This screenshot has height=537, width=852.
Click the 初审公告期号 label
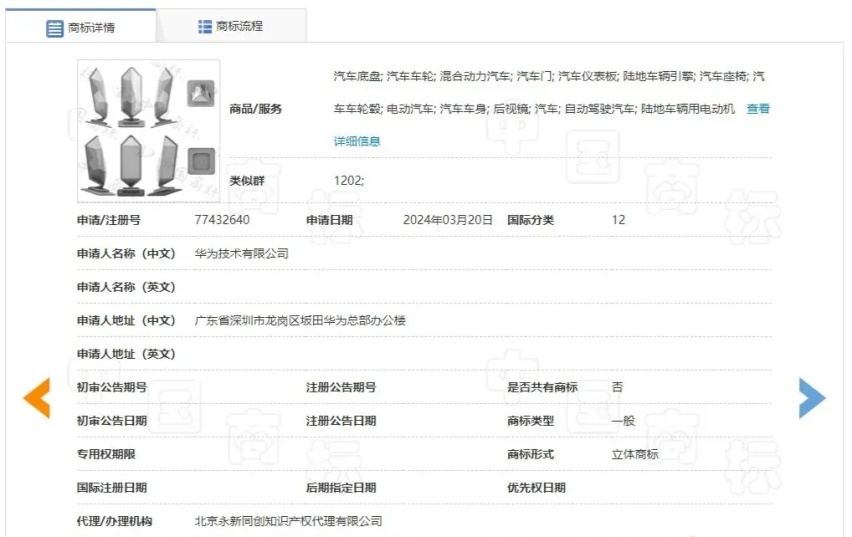pos(112,387)
